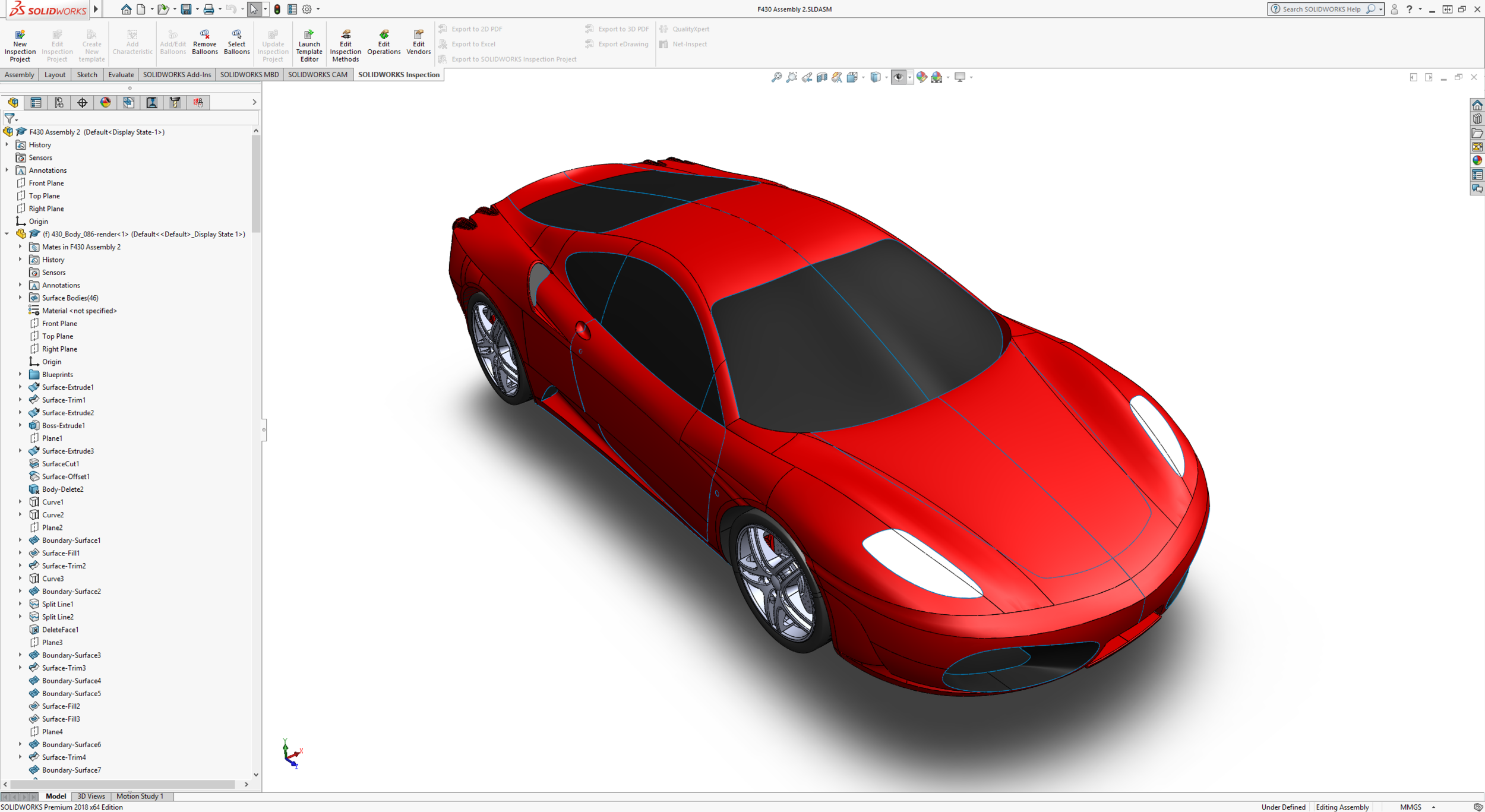1485x812 pixels.
Task: Click the Previous View icon
Action: pos(807,77)
